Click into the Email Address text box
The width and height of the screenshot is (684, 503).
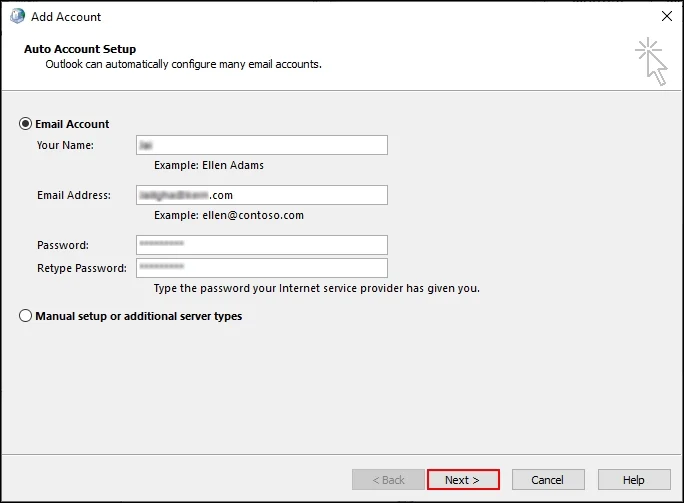click(262, 195)
